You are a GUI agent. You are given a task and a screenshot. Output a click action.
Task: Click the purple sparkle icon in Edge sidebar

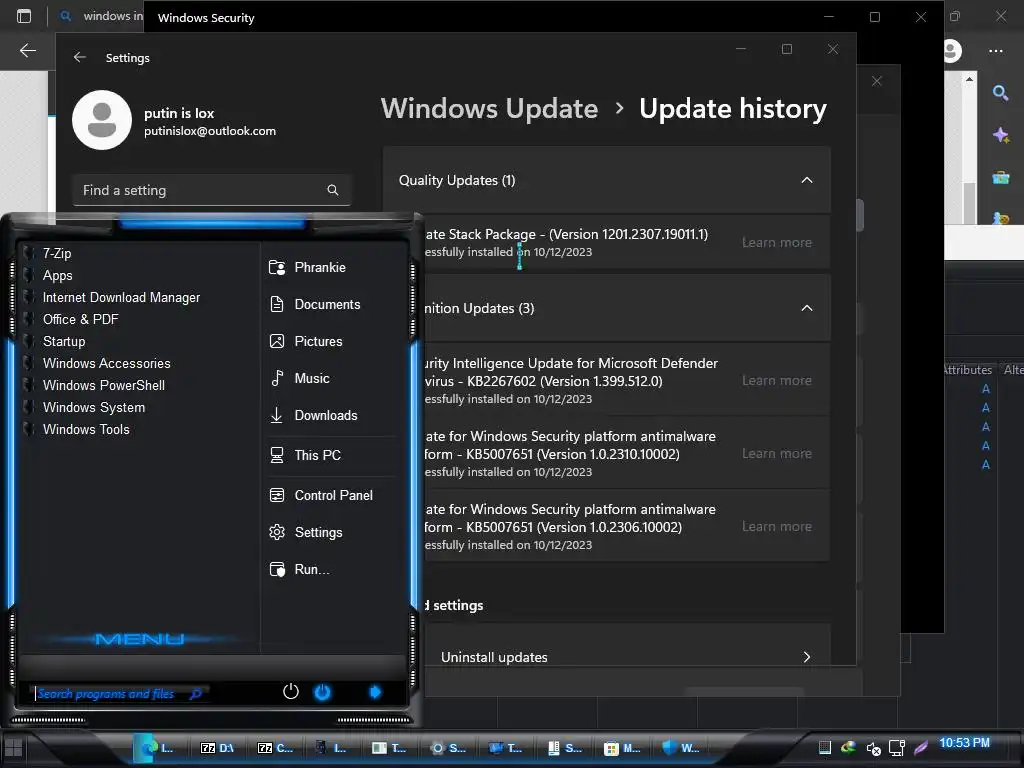pos(1000,135)
